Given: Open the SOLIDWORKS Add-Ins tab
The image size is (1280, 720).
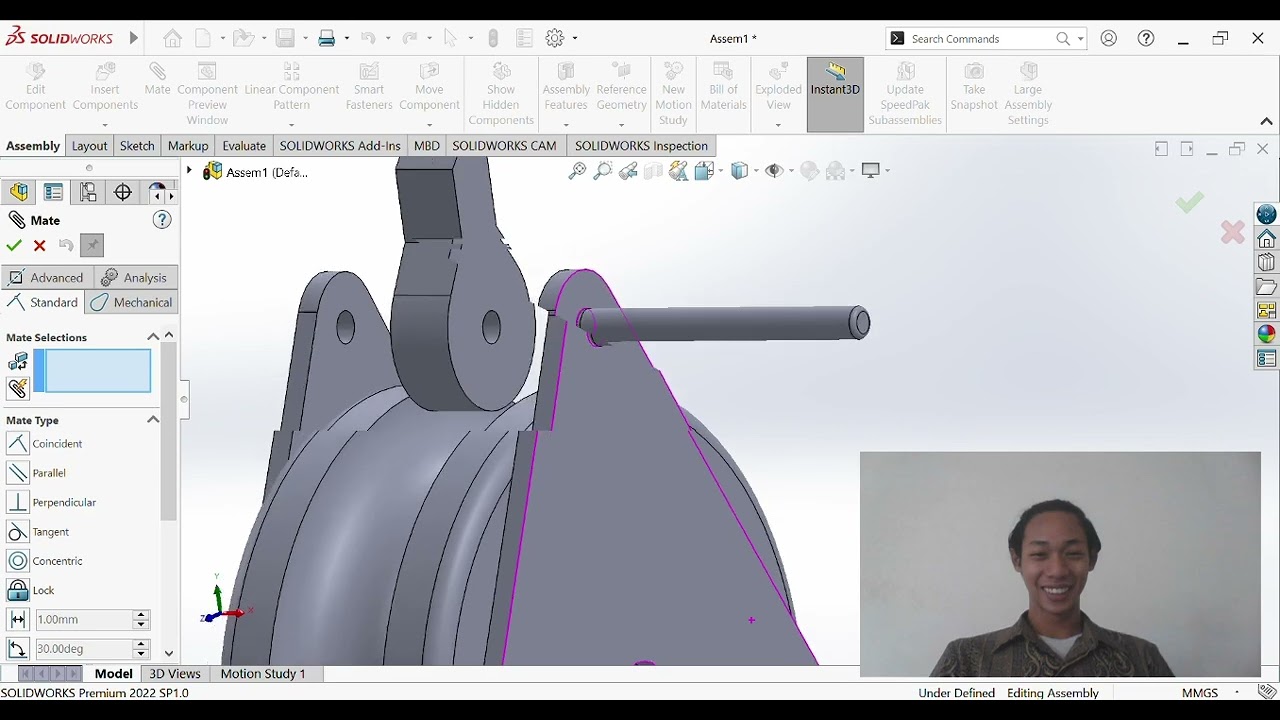Looking at the screenshot, I should 340,145.
